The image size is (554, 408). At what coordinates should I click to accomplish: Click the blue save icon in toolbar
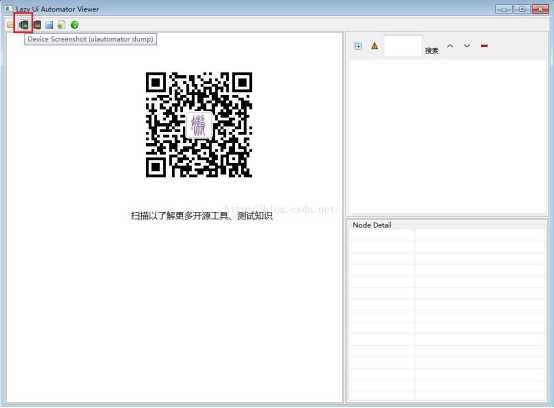pyautogui.click(x=49, y=25)
